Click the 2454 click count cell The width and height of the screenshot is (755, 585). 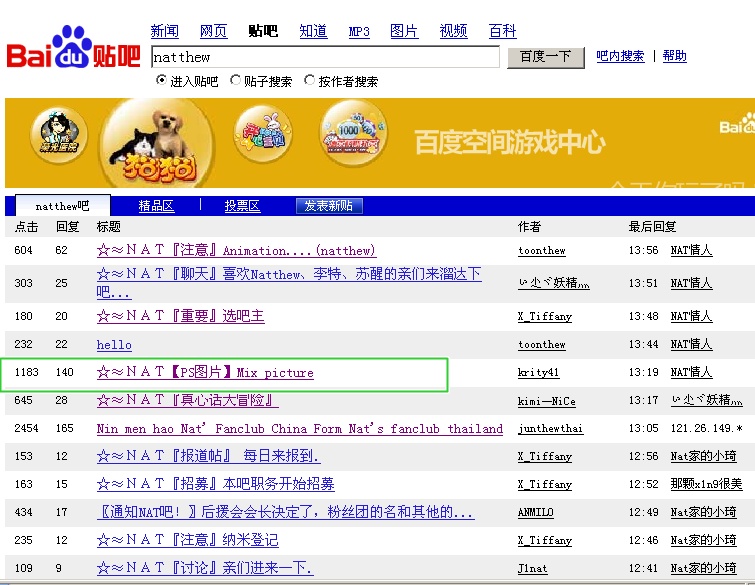(24, 429)
